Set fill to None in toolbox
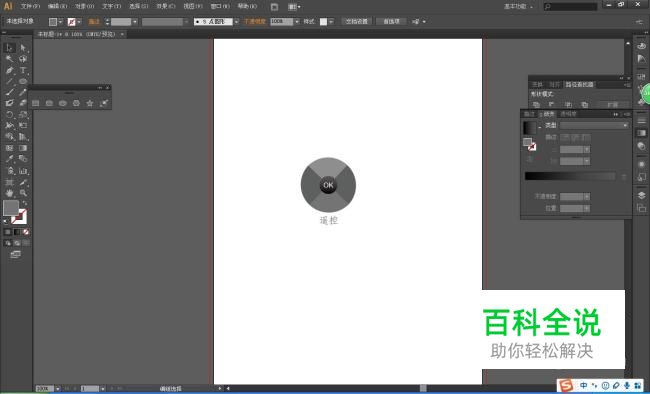Screen dimensions: 650x394 click(x=26, y=232)
